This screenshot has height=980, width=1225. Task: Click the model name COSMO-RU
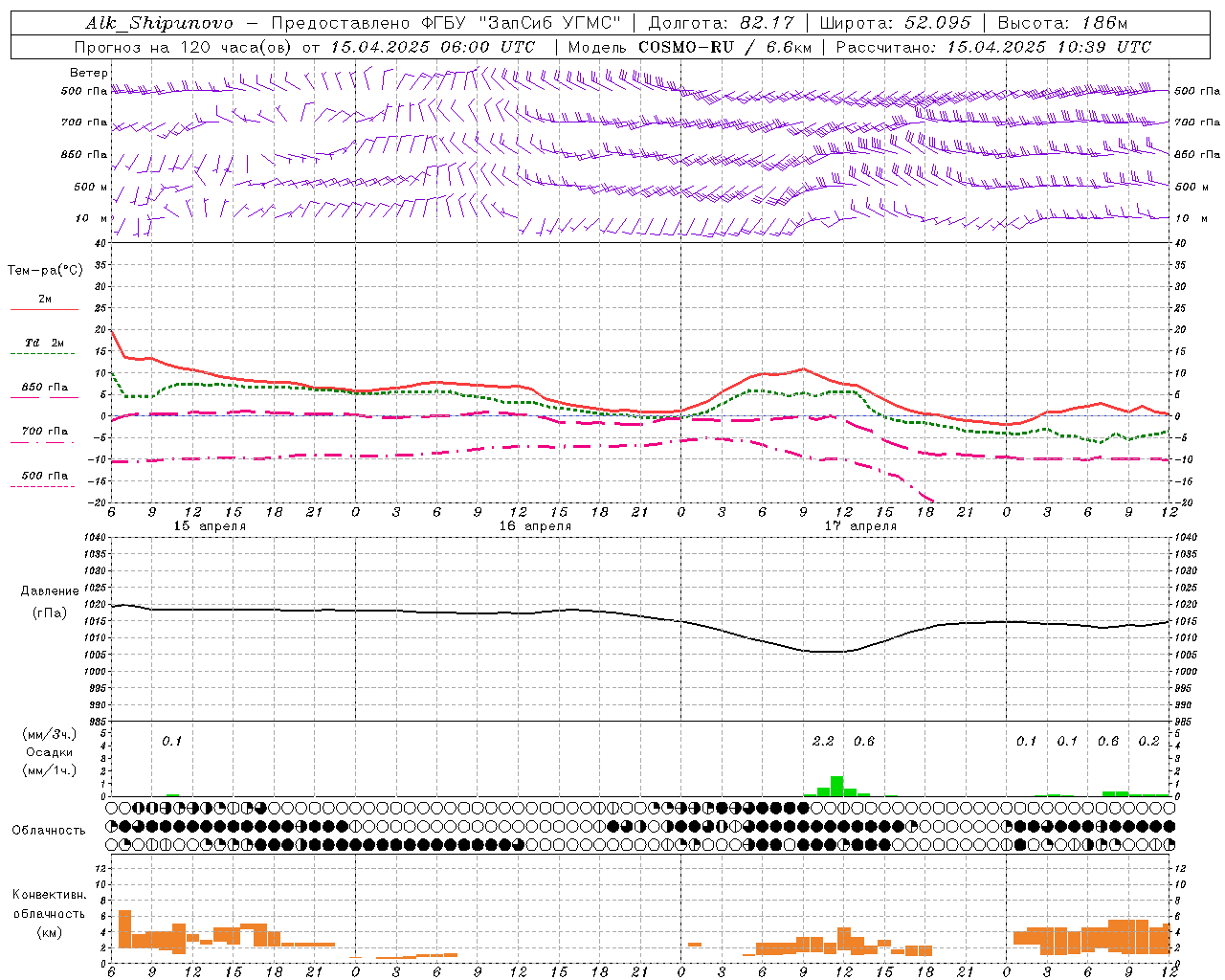pyautogui.click(x=686, y=46)
